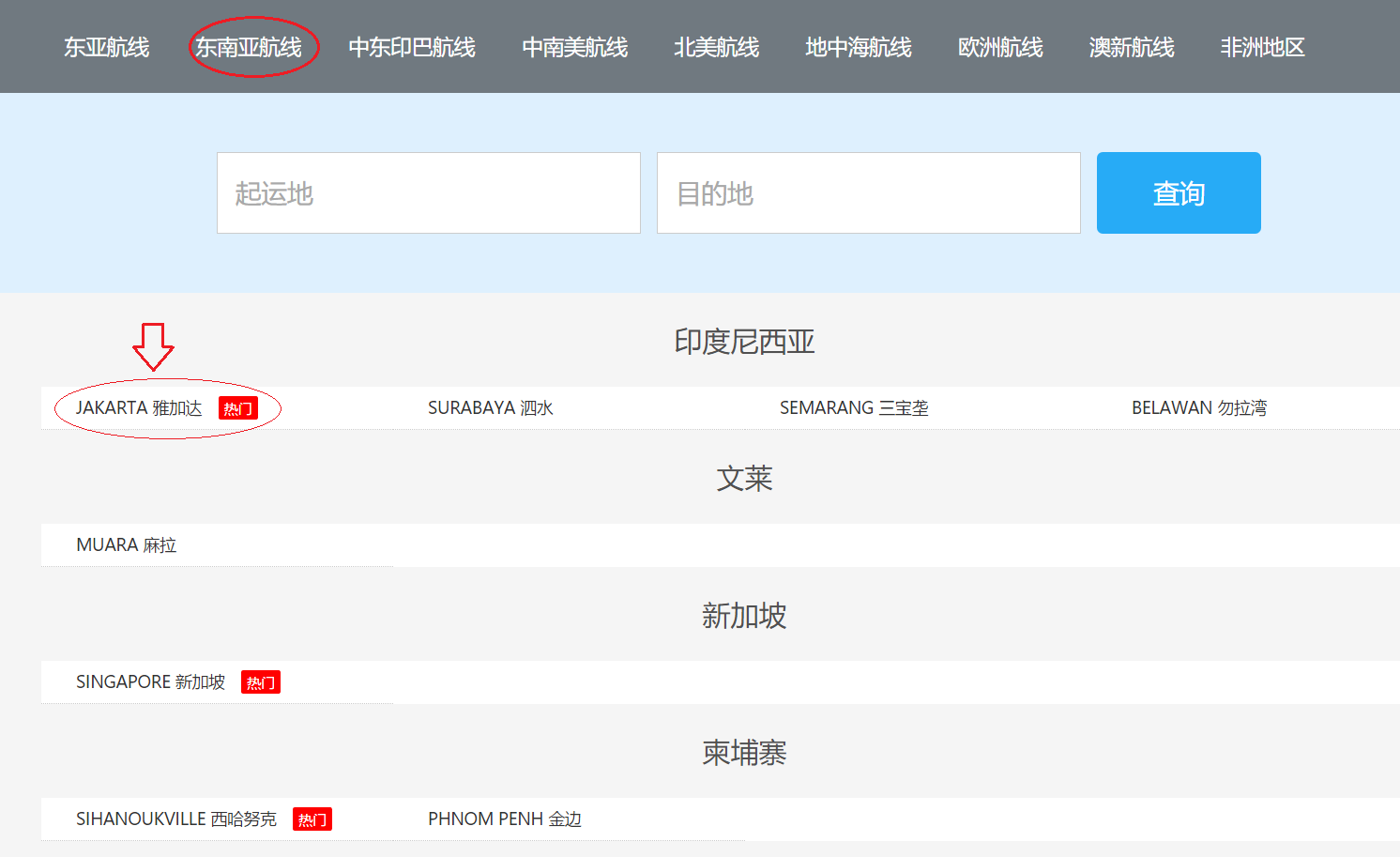Pick MUARA 麻拉 port
Viewport: 1400px width, 857px height.
coord(127,545)
